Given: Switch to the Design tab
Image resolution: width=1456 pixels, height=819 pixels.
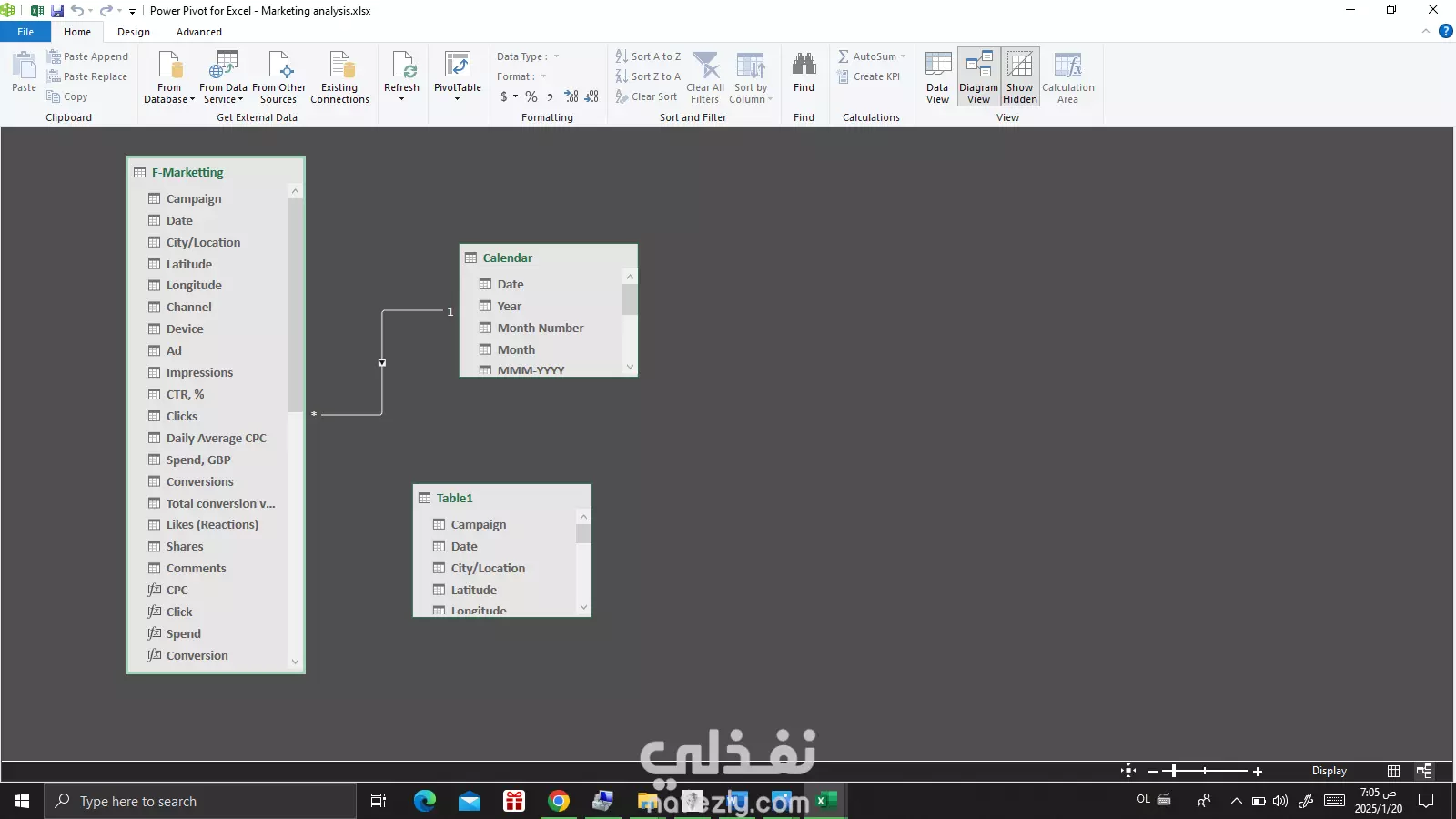Looking at the screenshot, I should 134,32.
